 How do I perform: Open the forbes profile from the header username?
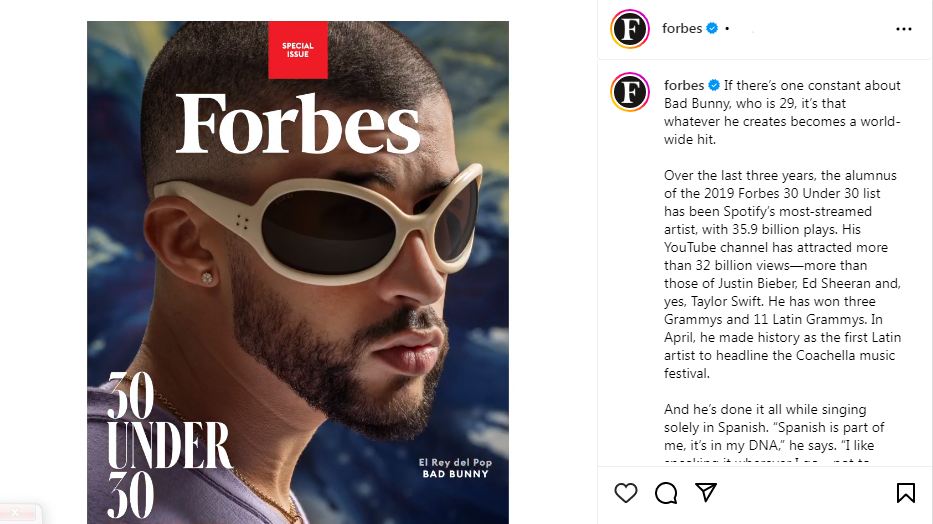682,29
